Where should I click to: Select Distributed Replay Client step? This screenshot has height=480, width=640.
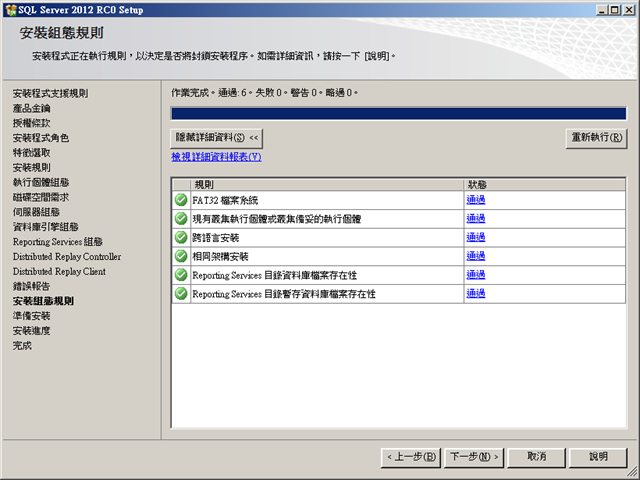pyautogui.click(x=59, y=271)
